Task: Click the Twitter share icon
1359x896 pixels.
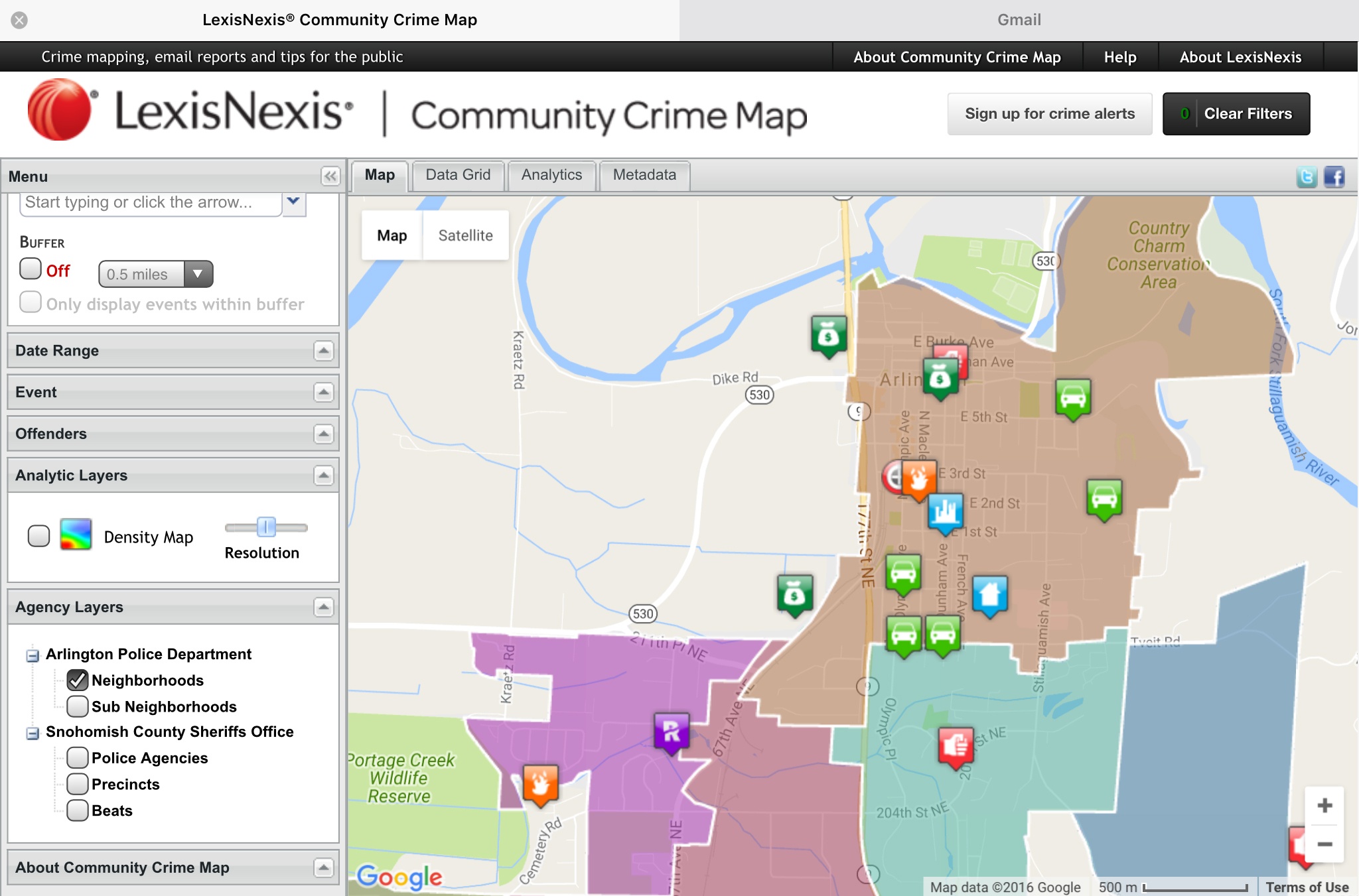Action: pos(1306,176)
